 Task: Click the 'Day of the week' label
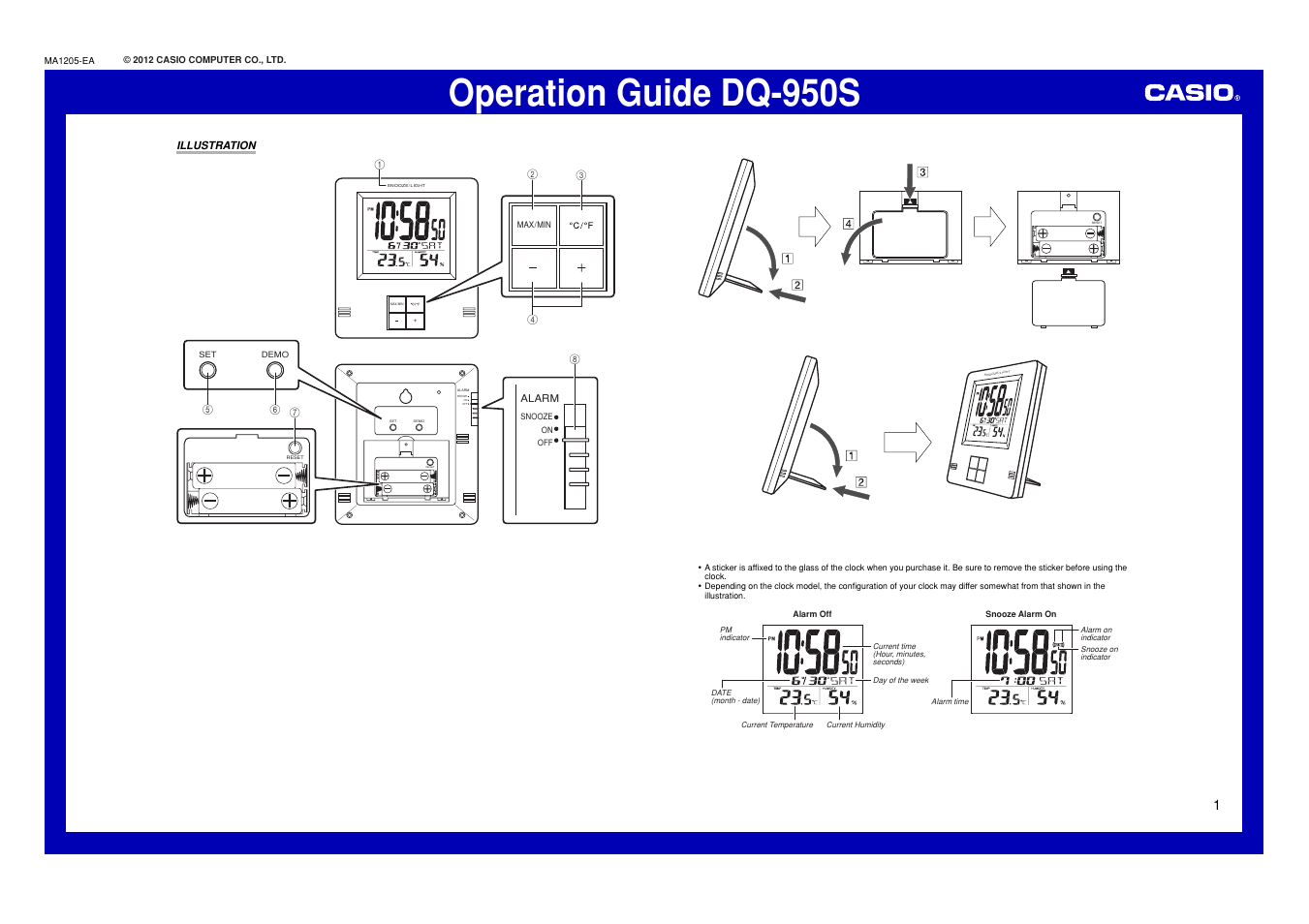pyautogui.click(x=901, y=681)
